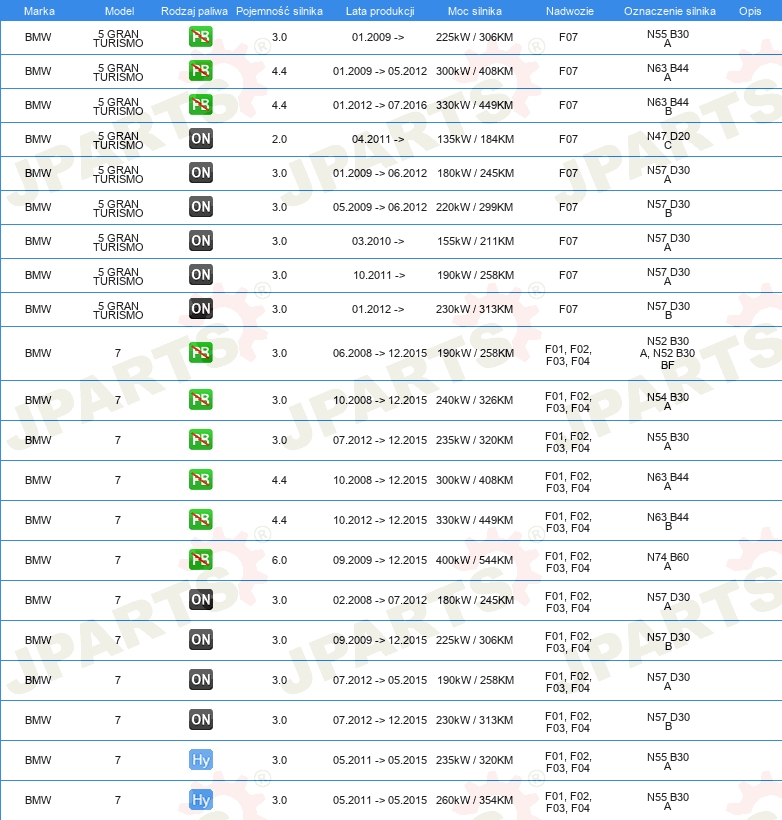Click PB fuel icon in 5 Gran Turismo 330kW row

click(x=201, y=105)
